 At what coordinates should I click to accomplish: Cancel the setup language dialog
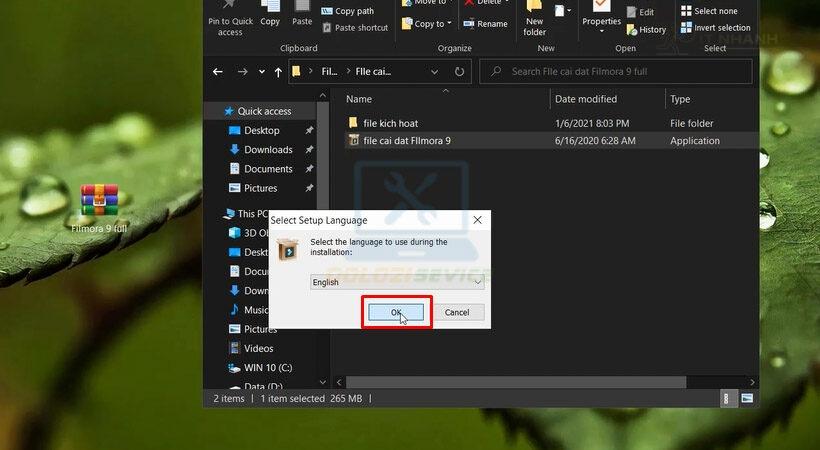click(456, 312)
